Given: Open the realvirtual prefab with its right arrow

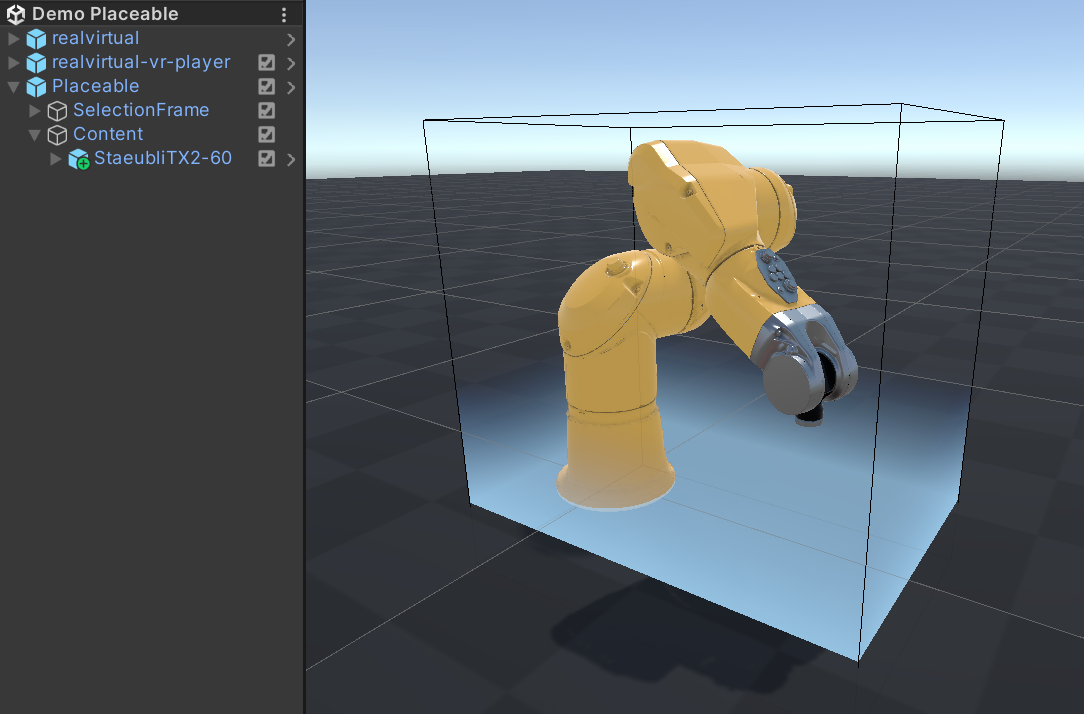Looking at the screenshot, I should click(291, 39).
